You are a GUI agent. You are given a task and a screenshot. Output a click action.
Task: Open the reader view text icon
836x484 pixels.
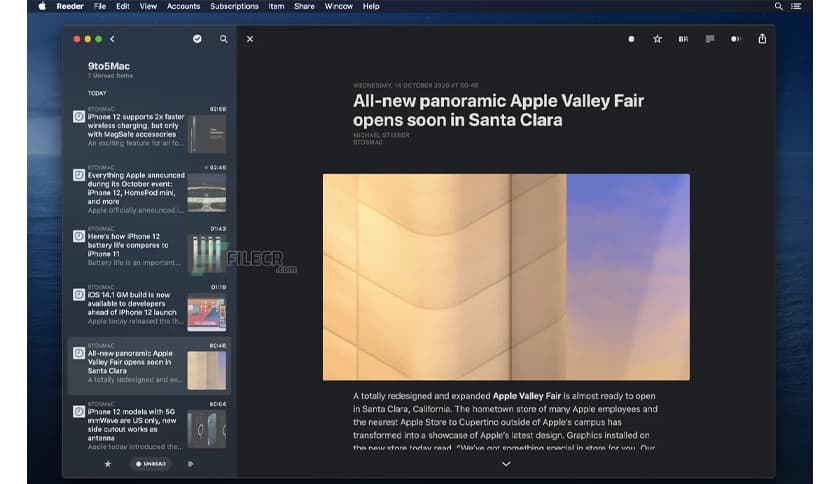pos(710,39)
